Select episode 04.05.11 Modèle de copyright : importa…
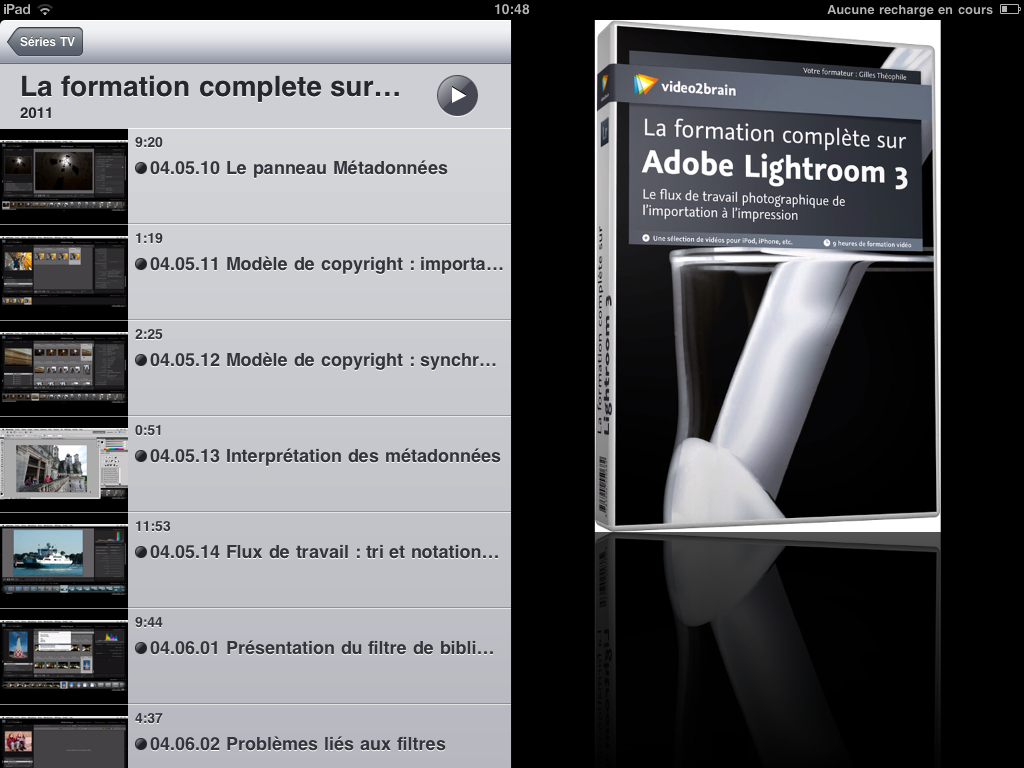Image resolution: width=1024 pixels, height=768 pixels. 255,272
